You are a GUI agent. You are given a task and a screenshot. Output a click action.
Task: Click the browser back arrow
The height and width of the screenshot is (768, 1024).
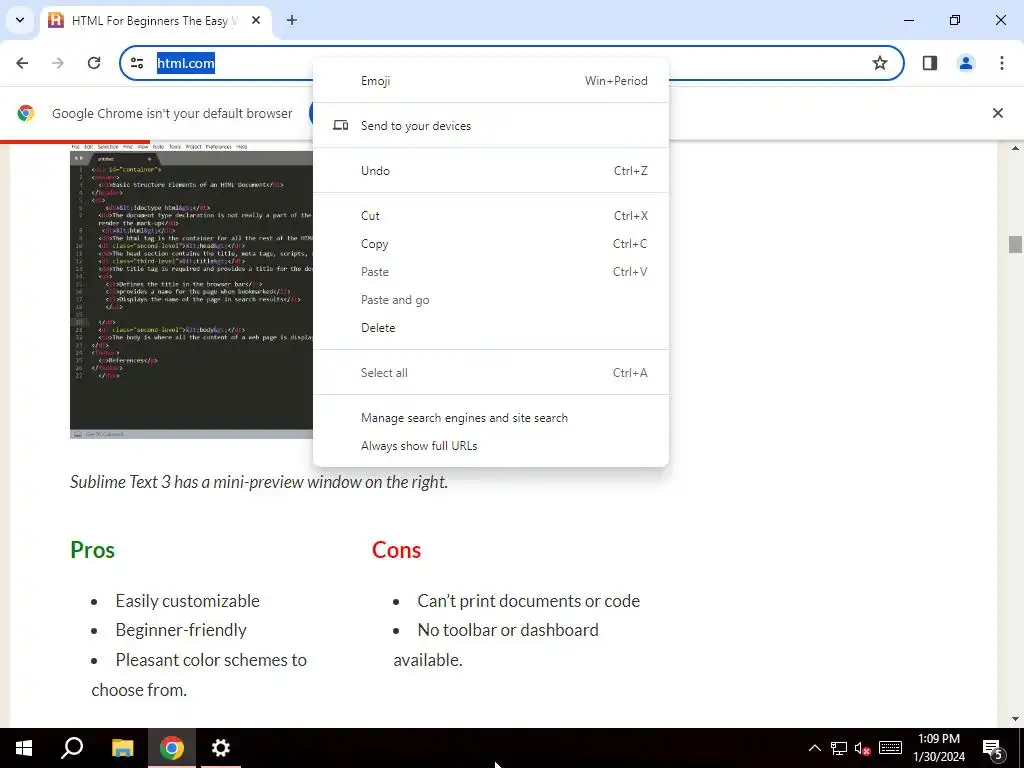pyautogui.click(x=22, y=63)
